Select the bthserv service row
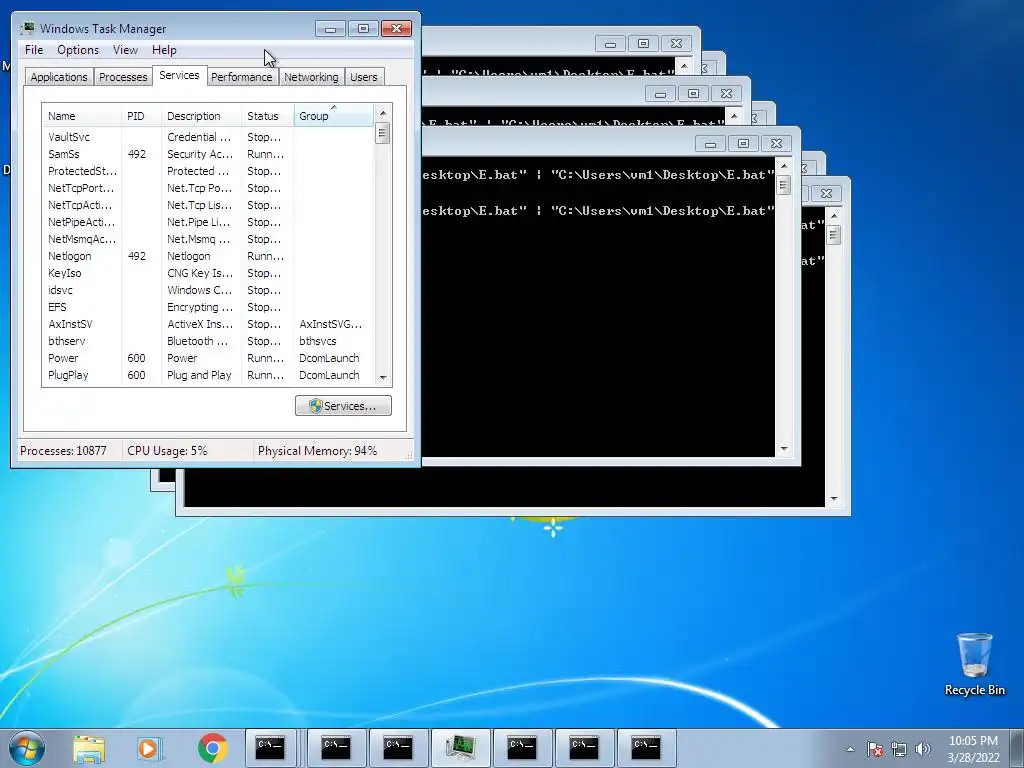The image size is (1024, 768). tap(208, 341)
